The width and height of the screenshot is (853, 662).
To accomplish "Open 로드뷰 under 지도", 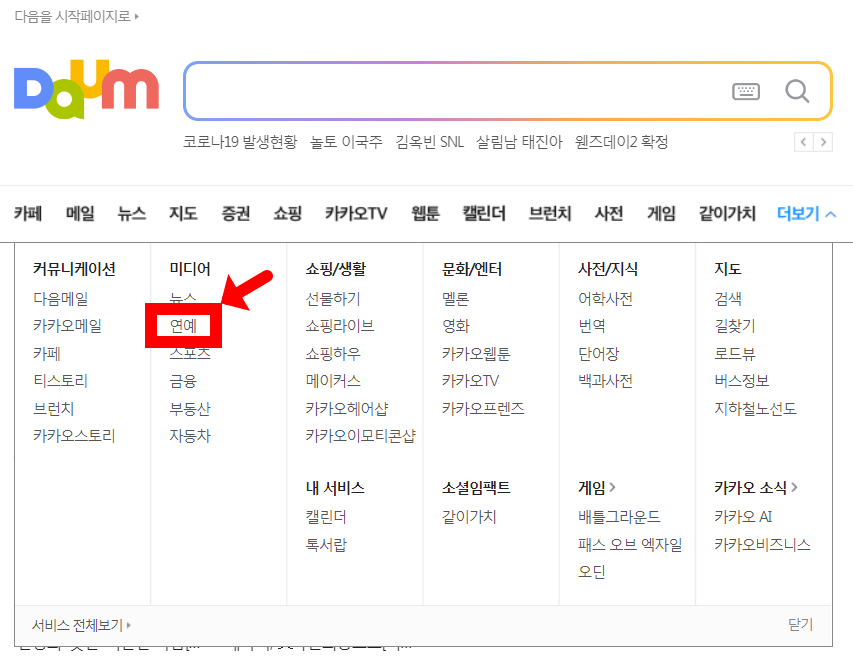I will 735,354.
